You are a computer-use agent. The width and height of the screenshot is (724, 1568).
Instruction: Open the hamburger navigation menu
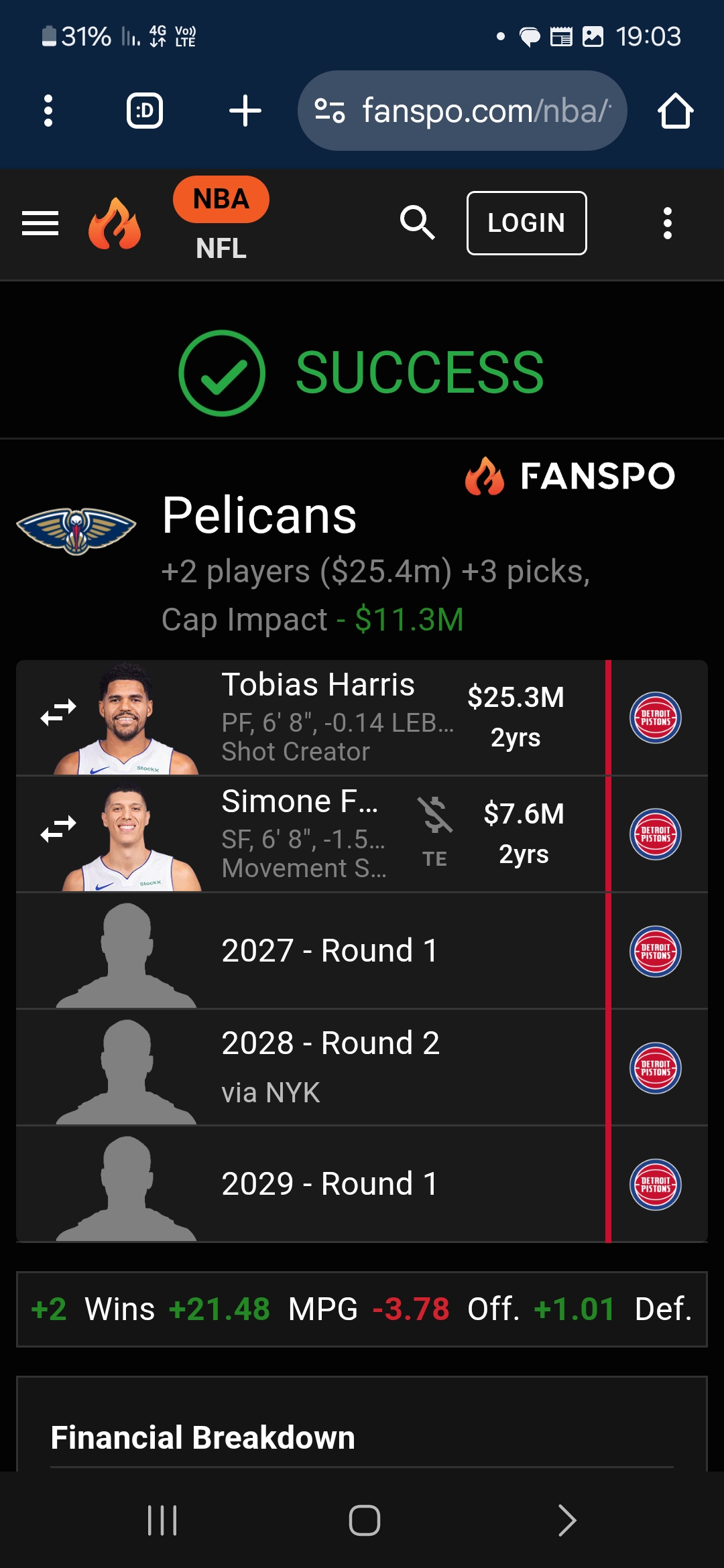(40, 223)
